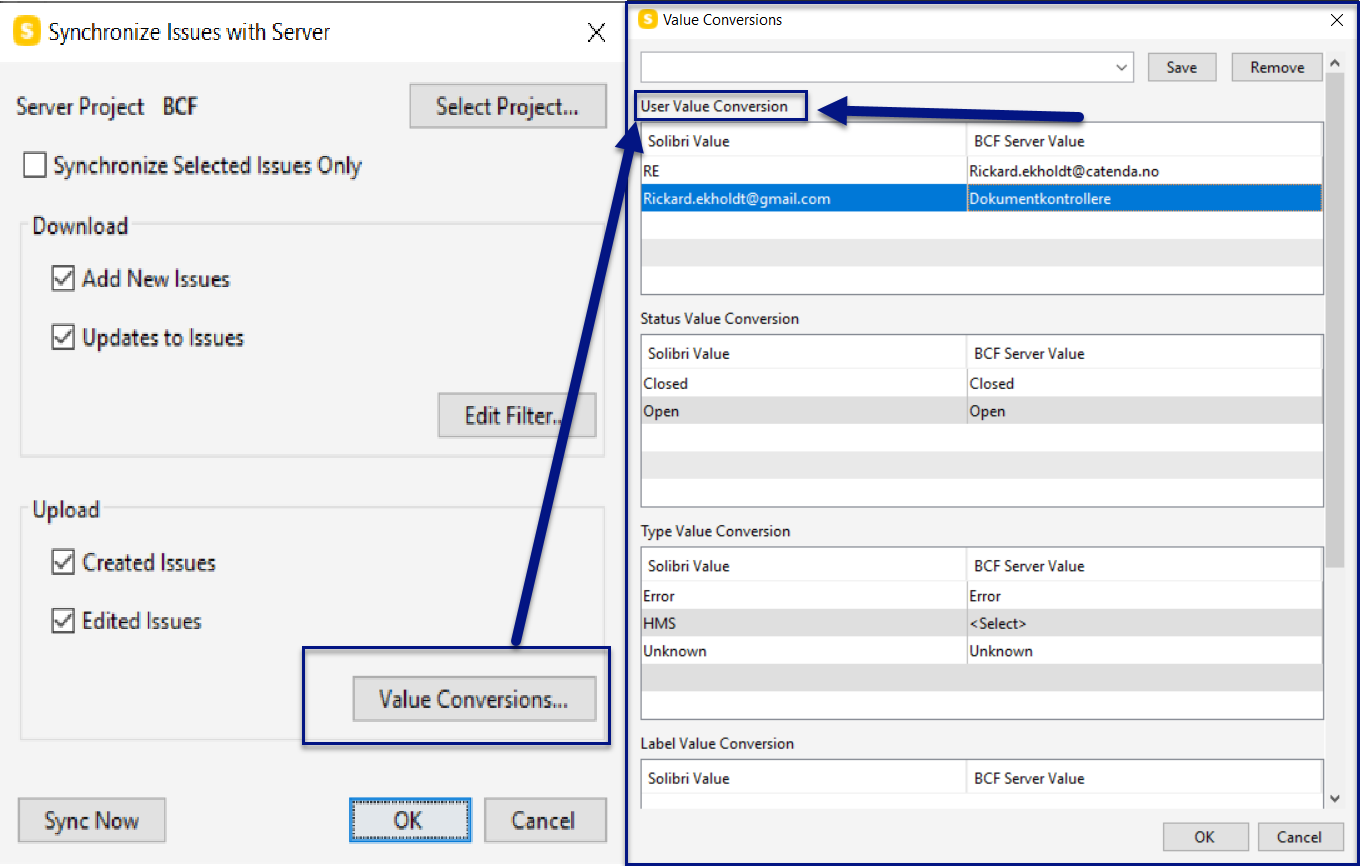
Task: Select RE cell in User Value Conversion
Action: pos(804,171)
